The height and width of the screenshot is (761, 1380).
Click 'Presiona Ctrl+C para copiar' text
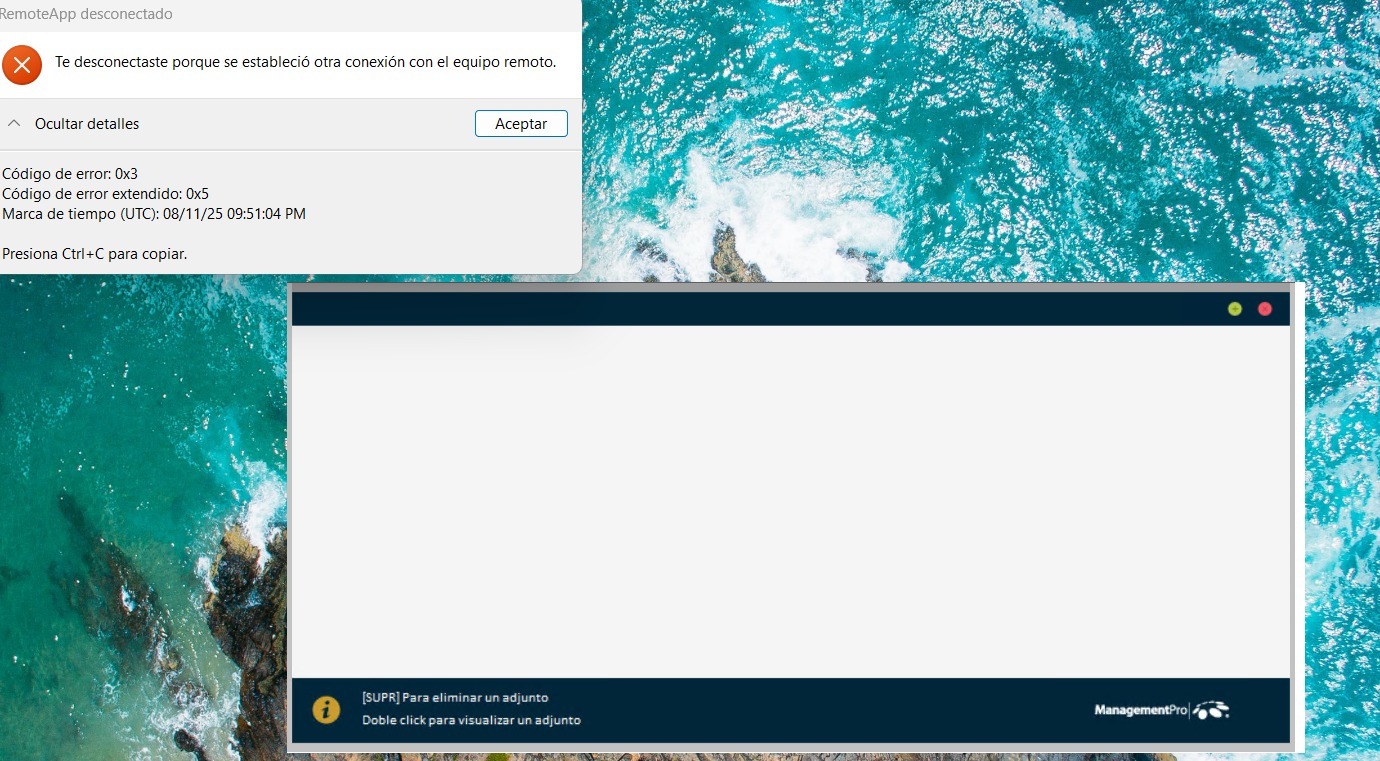pyautogui.click(x=95, y=254)
